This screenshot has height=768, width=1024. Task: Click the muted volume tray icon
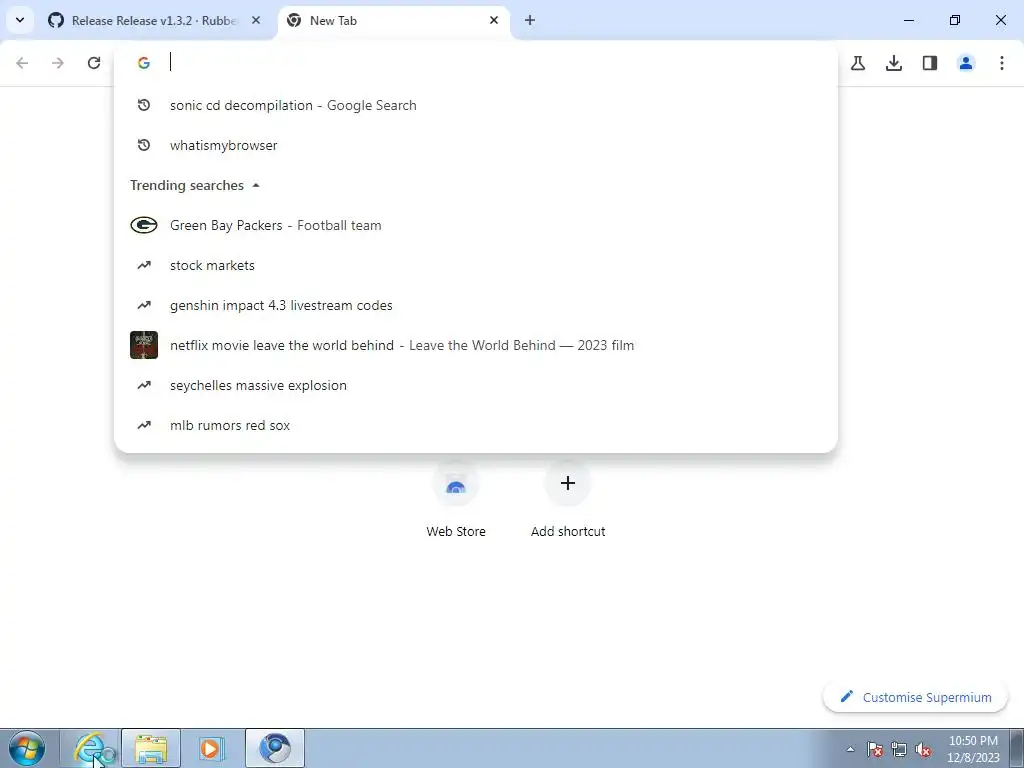(x=923, y=749)
